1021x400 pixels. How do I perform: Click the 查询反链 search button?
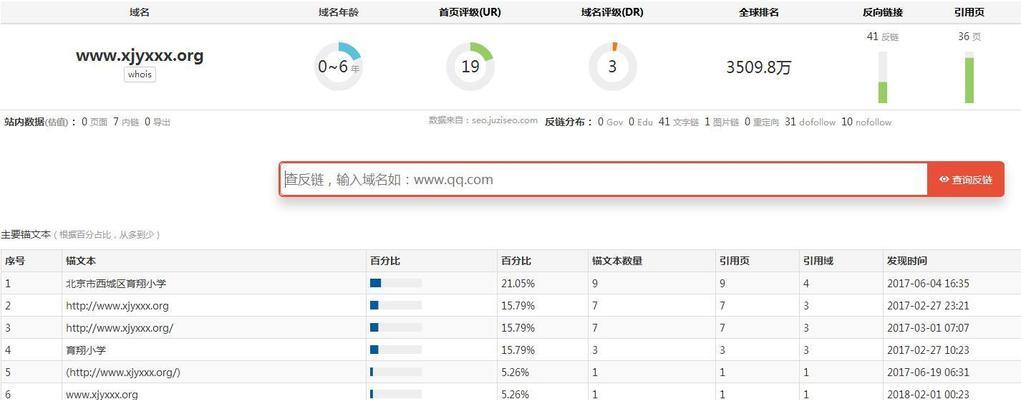(965, 180)
